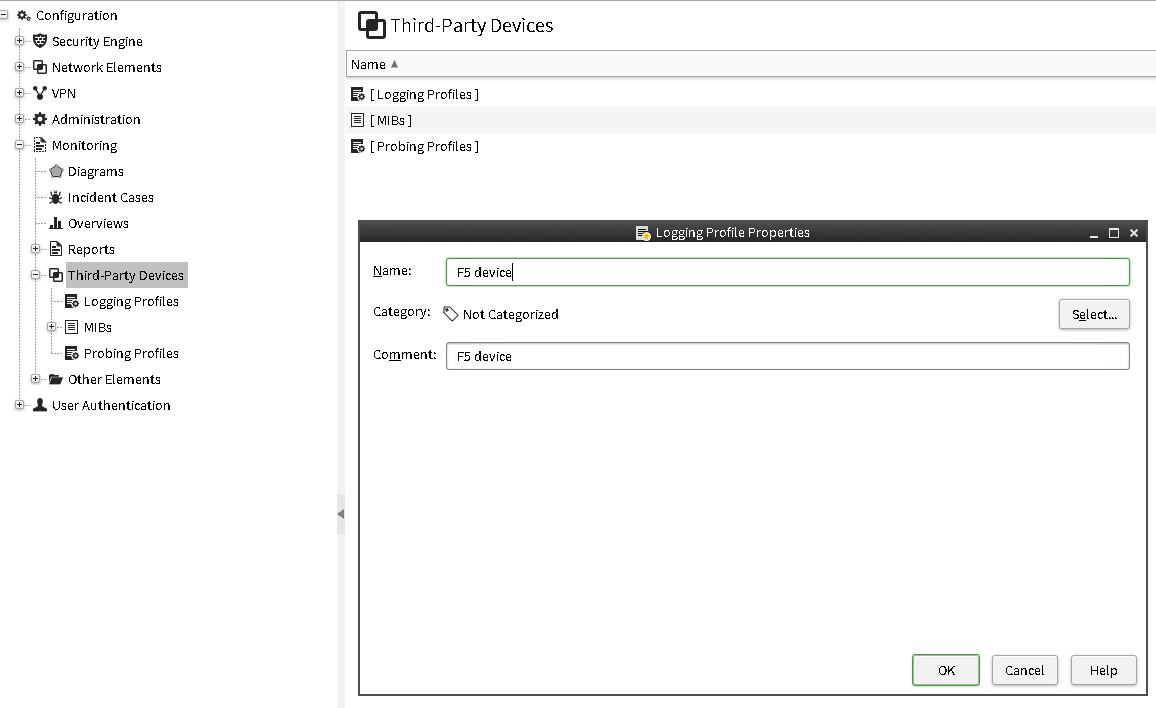Image resolution: width=1156 pixels, height=708 pixels.
Task: Expand the Reports tree node
Action: 35,249
